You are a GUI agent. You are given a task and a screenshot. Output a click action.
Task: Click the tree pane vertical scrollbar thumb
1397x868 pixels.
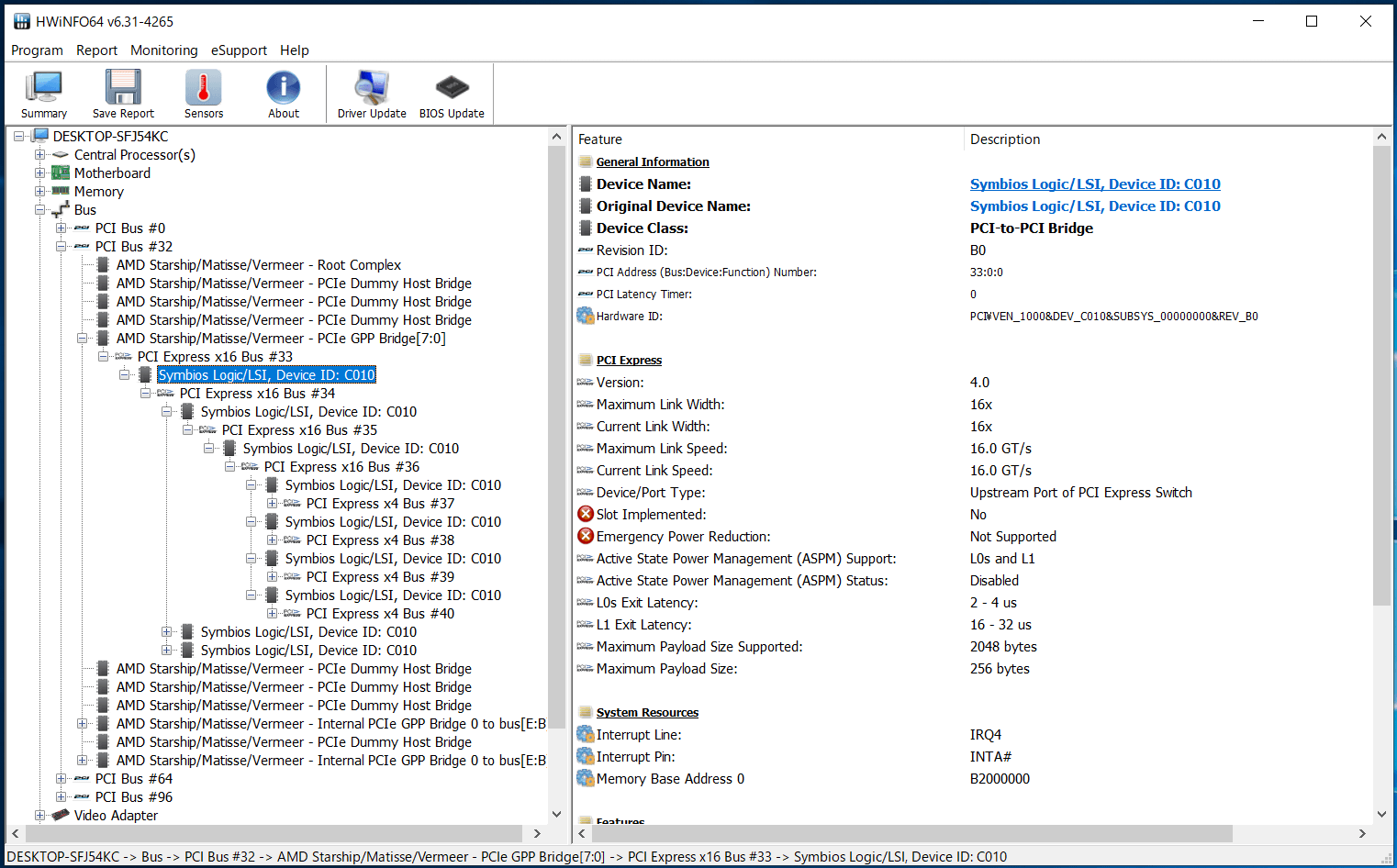pyautogui.click(x=556, y=436)
